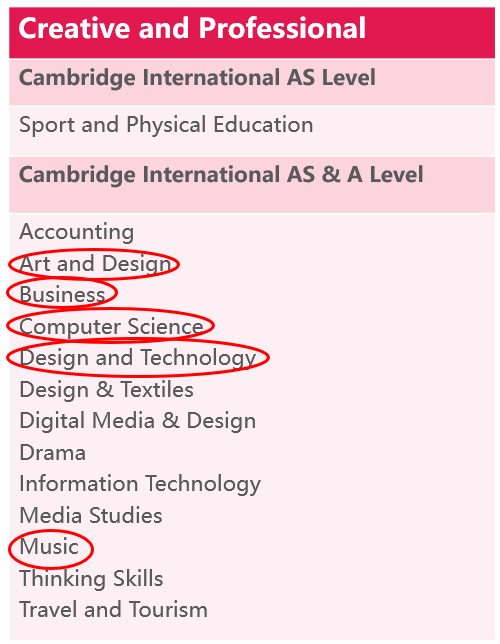The width and height of the screenshot is (500, 644).
Task: Click Thinking Skills subject
Action: tap(91, 578)
